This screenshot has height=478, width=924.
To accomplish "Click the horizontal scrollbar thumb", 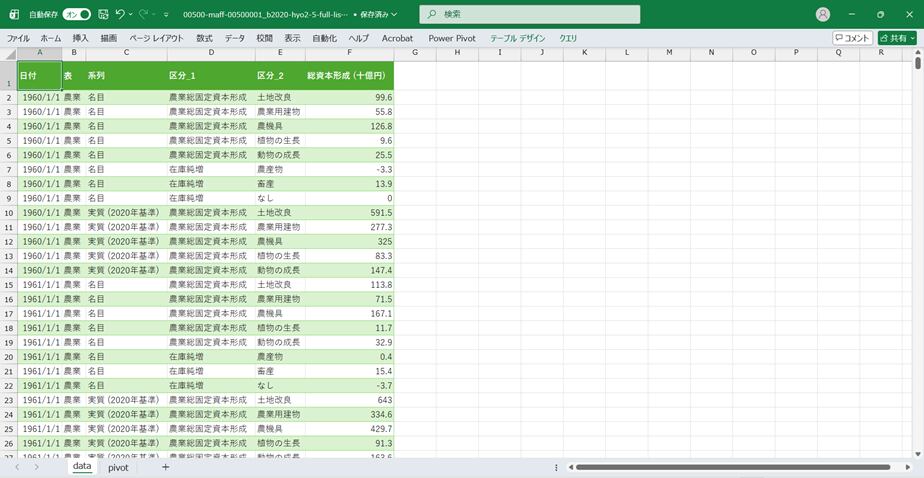I will [x=732, y=467].
